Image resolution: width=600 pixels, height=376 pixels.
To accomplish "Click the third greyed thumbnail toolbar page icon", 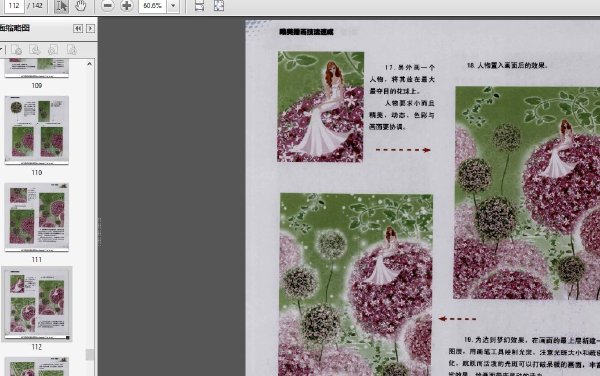I will click(53, 50).
